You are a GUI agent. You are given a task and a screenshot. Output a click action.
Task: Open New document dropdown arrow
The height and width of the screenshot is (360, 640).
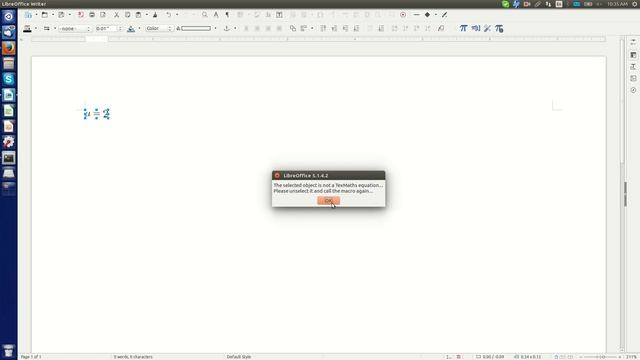(x=36, y=15)
